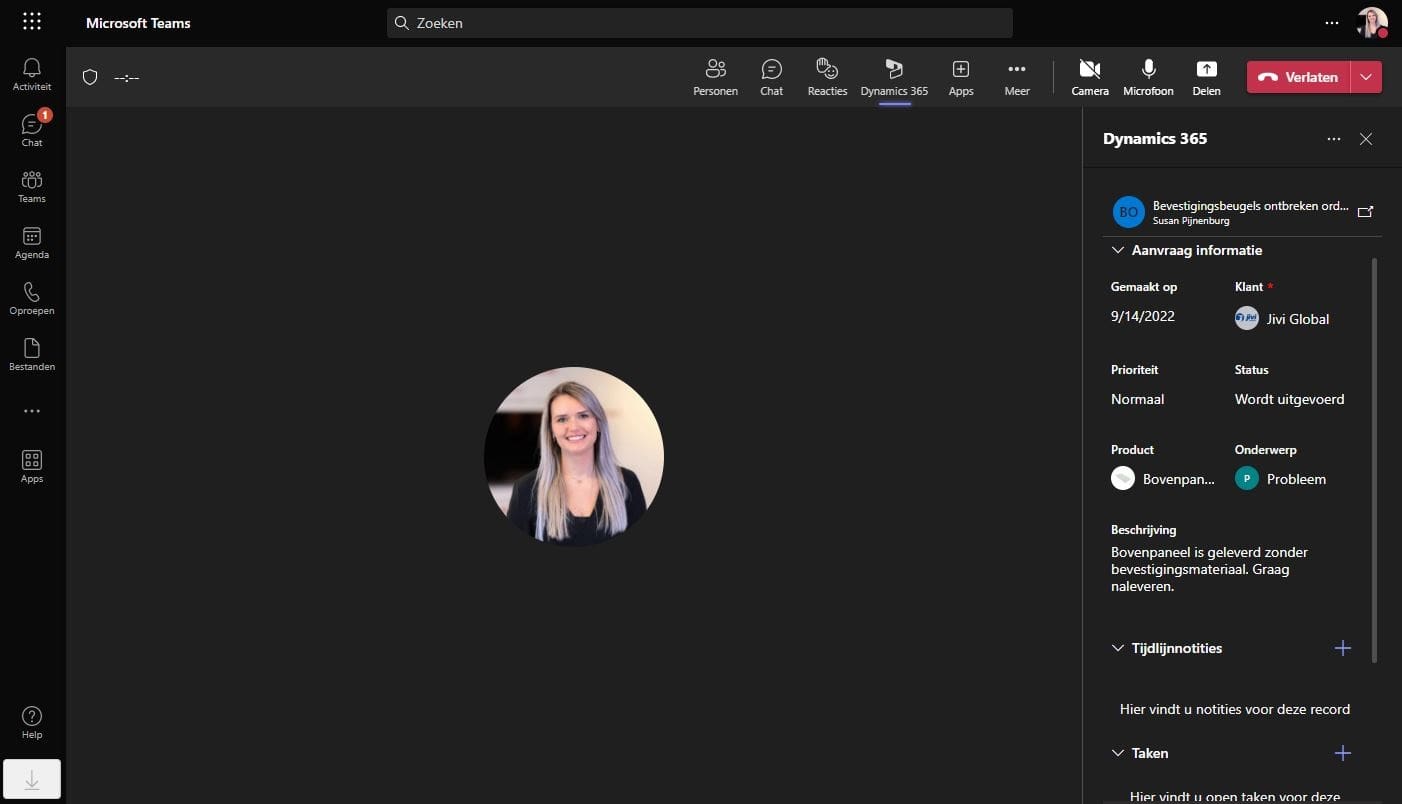The width and height of the screenshot is (1402, 804).
Task: Click the Dynamics 365 panel scrollbar
Action: click(x=1374, y=460)
